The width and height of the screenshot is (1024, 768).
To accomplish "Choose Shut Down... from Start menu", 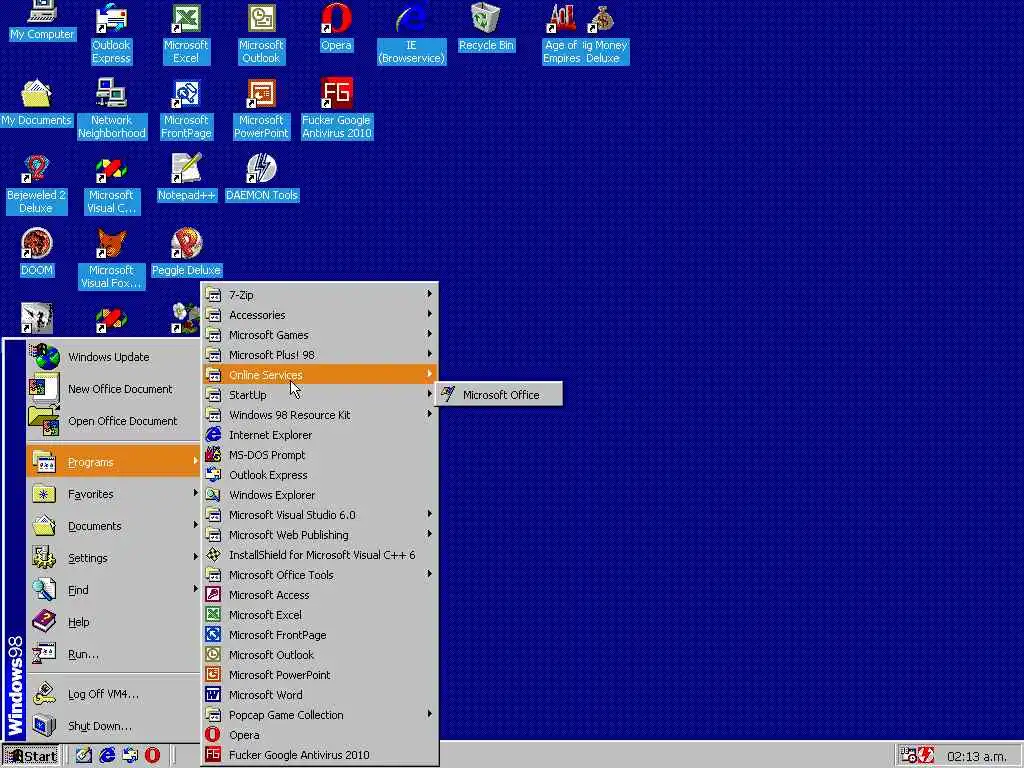I will click(114, 726).
